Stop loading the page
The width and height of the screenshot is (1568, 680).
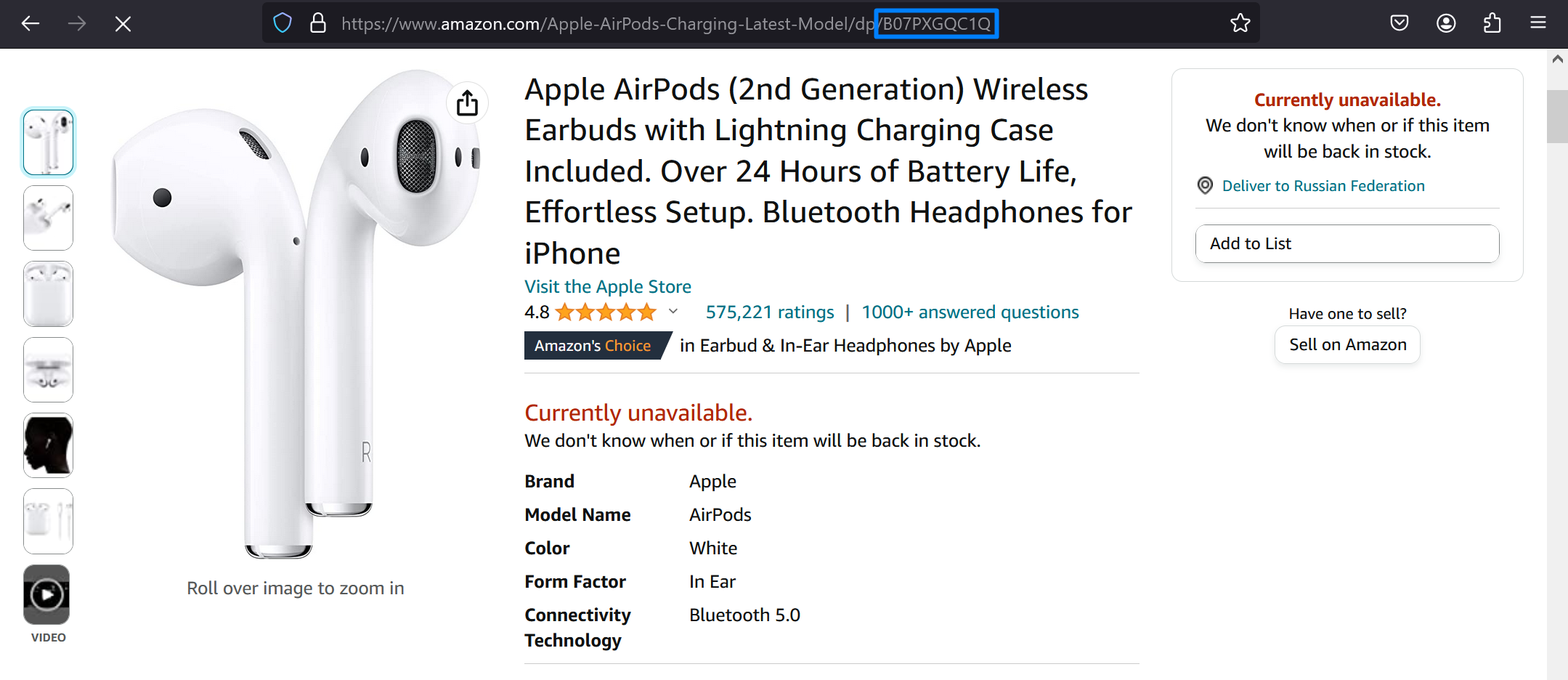123,24
